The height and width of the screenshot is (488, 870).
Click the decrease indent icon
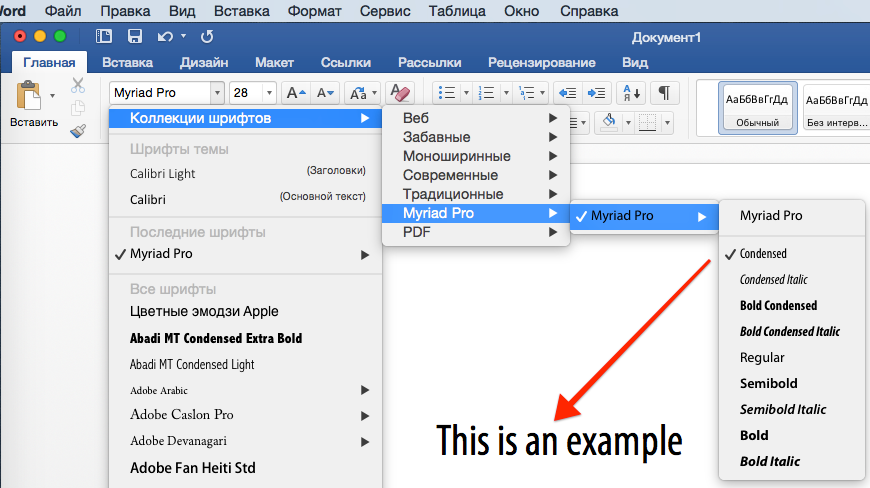tap(567, 93)
